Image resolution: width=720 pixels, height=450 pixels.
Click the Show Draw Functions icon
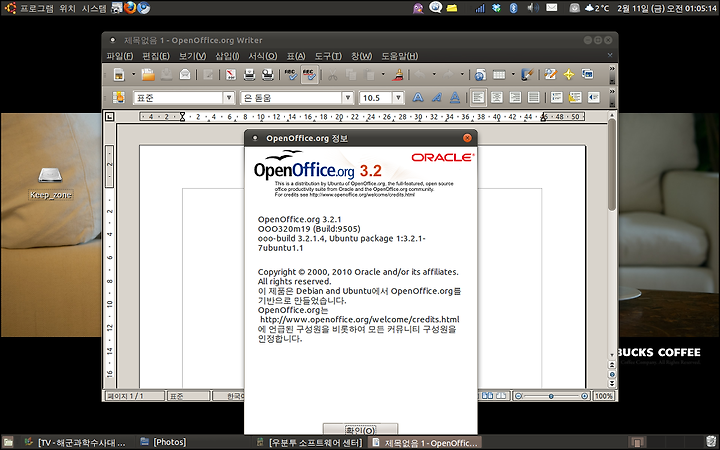527,74
